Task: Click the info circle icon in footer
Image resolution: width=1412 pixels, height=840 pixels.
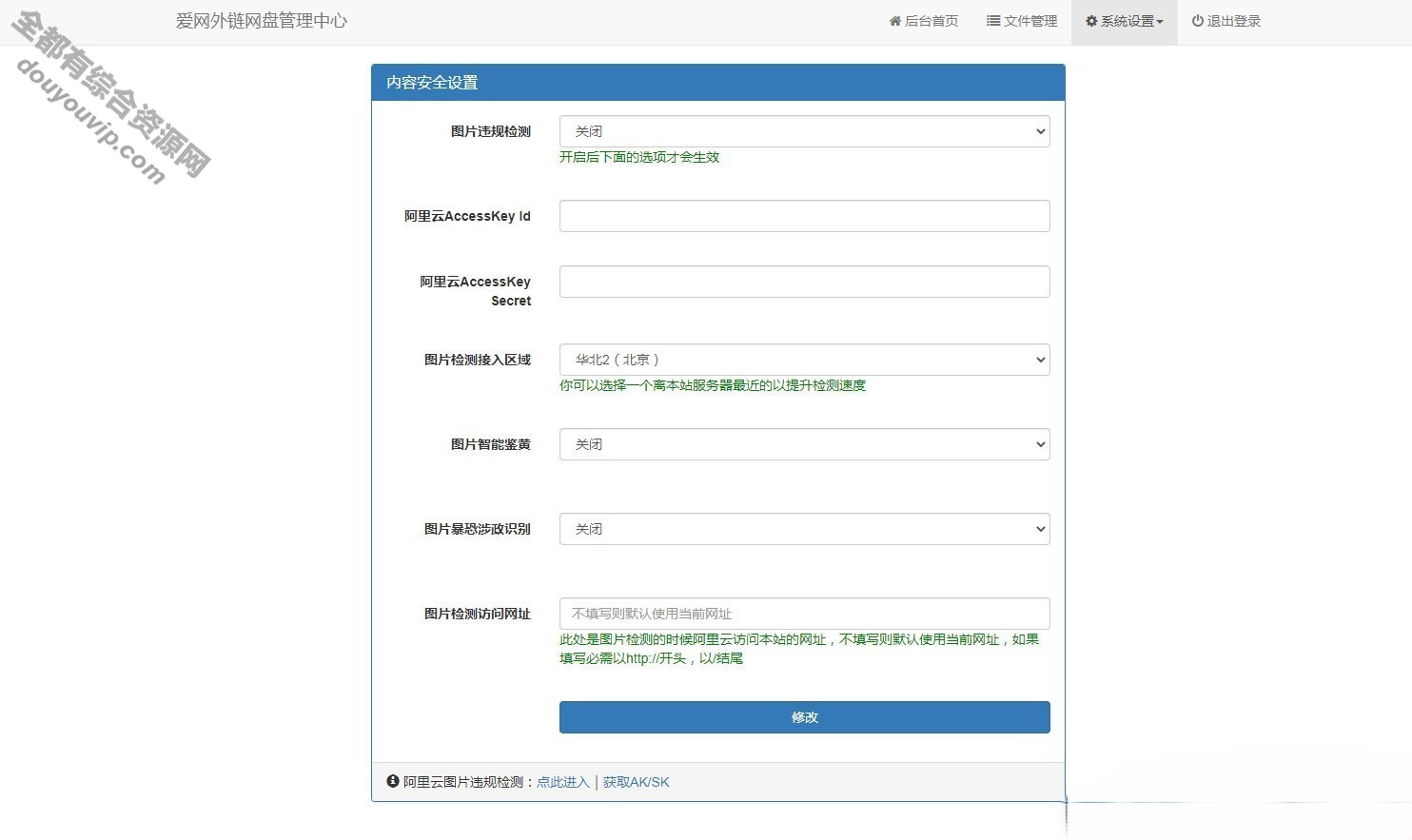Action: click(x=393, y=781)
